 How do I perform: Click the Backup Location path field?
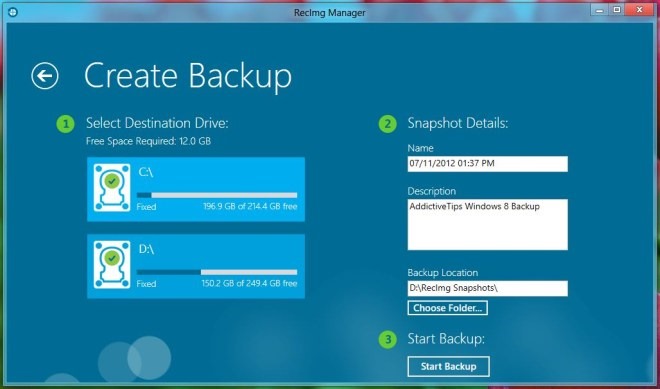point(487,288)
